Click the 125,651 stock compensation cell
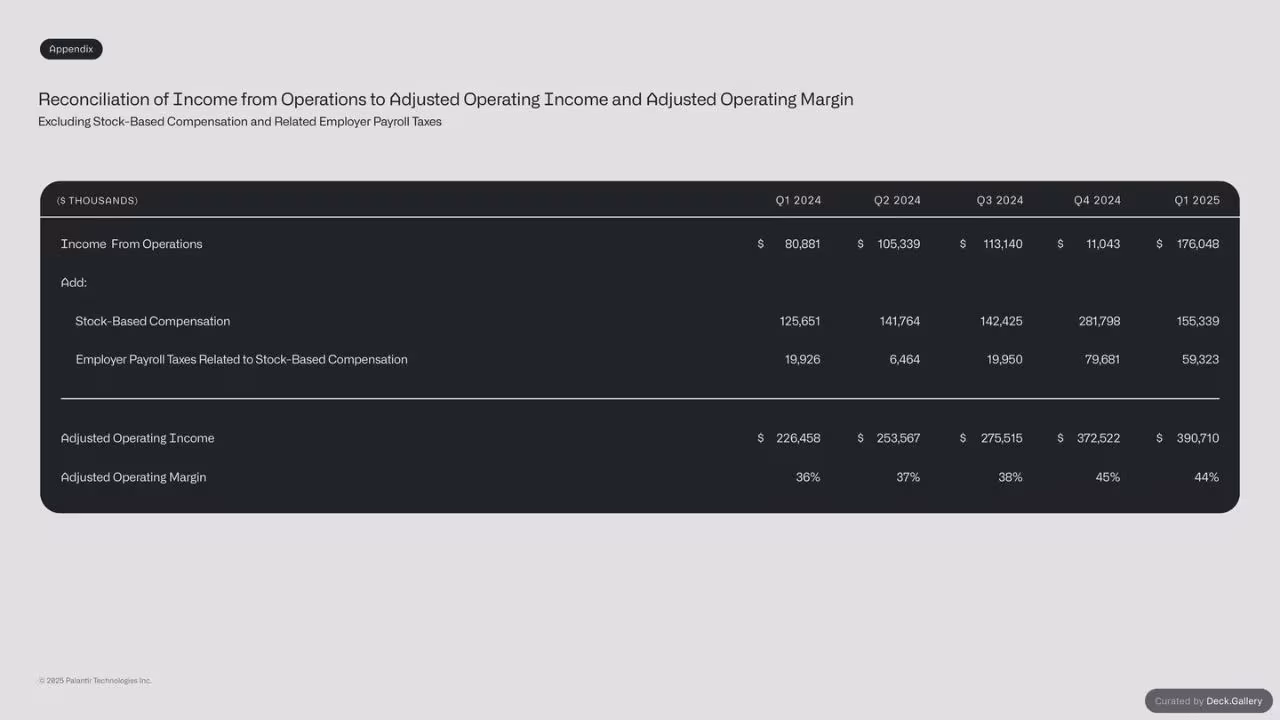Viewport: 1280px width, 720px height. pyautogui.click(x=800, y=321)
